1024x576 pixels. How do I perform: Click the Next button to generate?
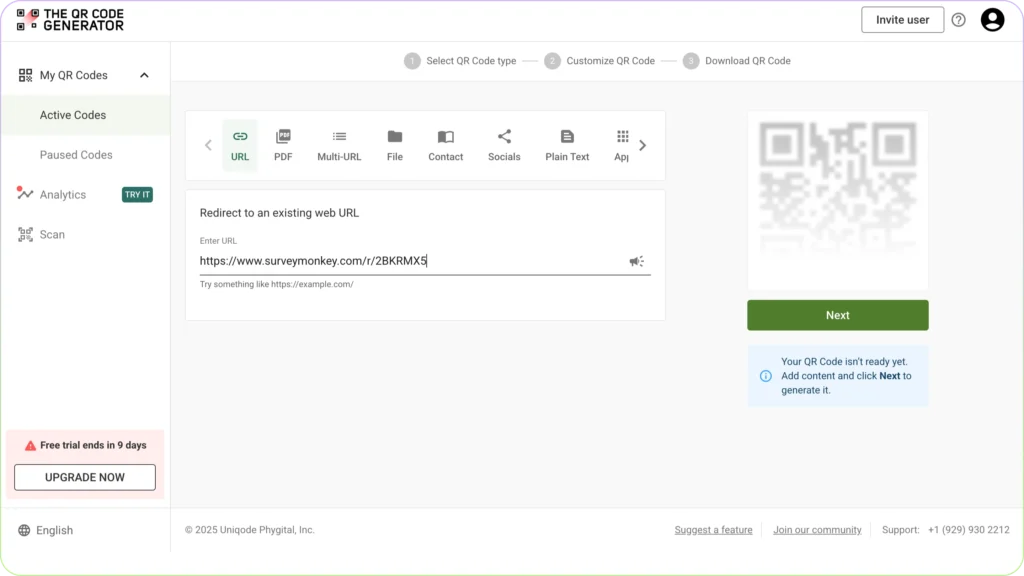tap(837, 314)
